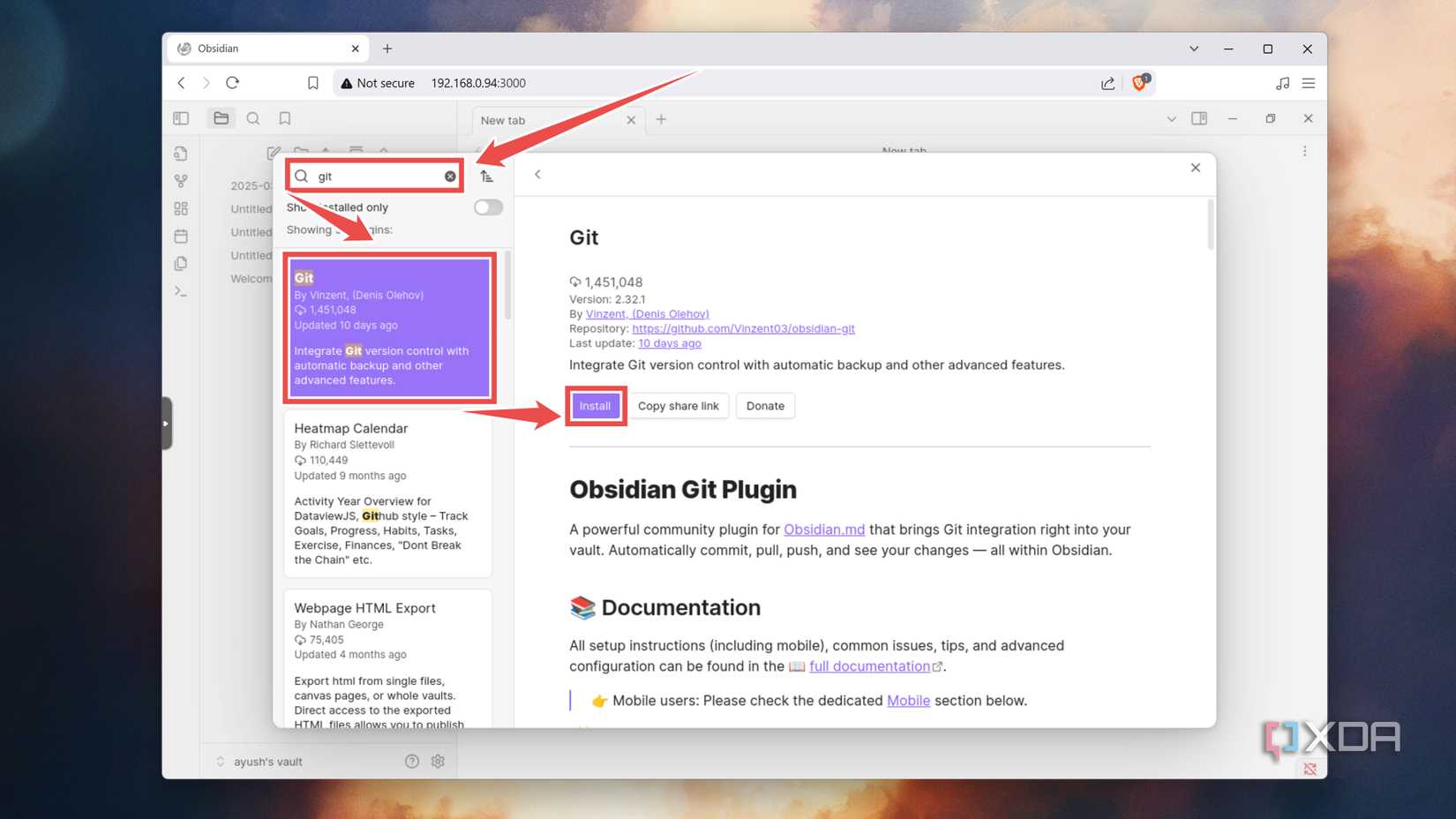Viewport: 1456px width, 819px height.
Task: Open the obsidian-git repository link
Action: pyautogui.click(x=743, y=328)
